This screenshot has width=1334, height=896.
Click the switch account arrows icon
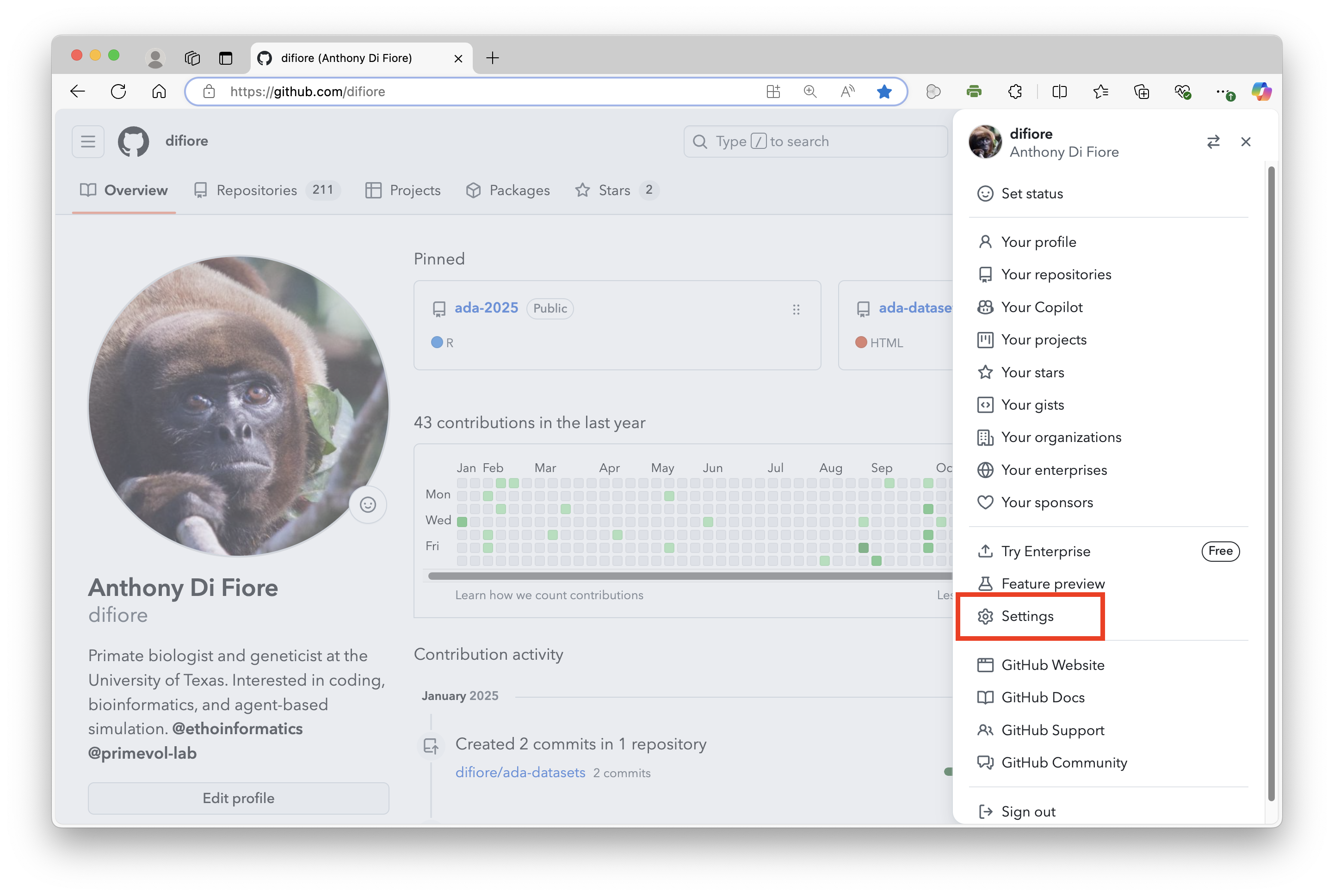point(1213,142)
